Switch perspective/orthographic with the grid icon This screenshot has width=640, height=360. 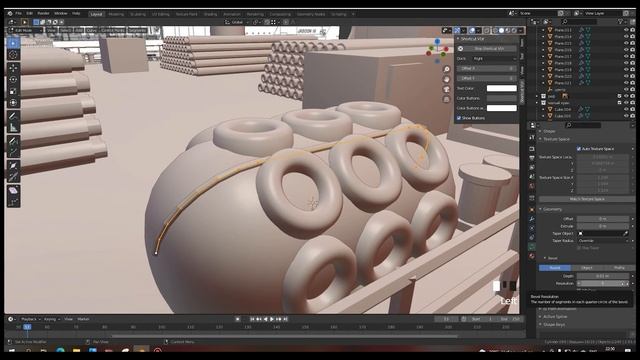click(x=447, y=99)
